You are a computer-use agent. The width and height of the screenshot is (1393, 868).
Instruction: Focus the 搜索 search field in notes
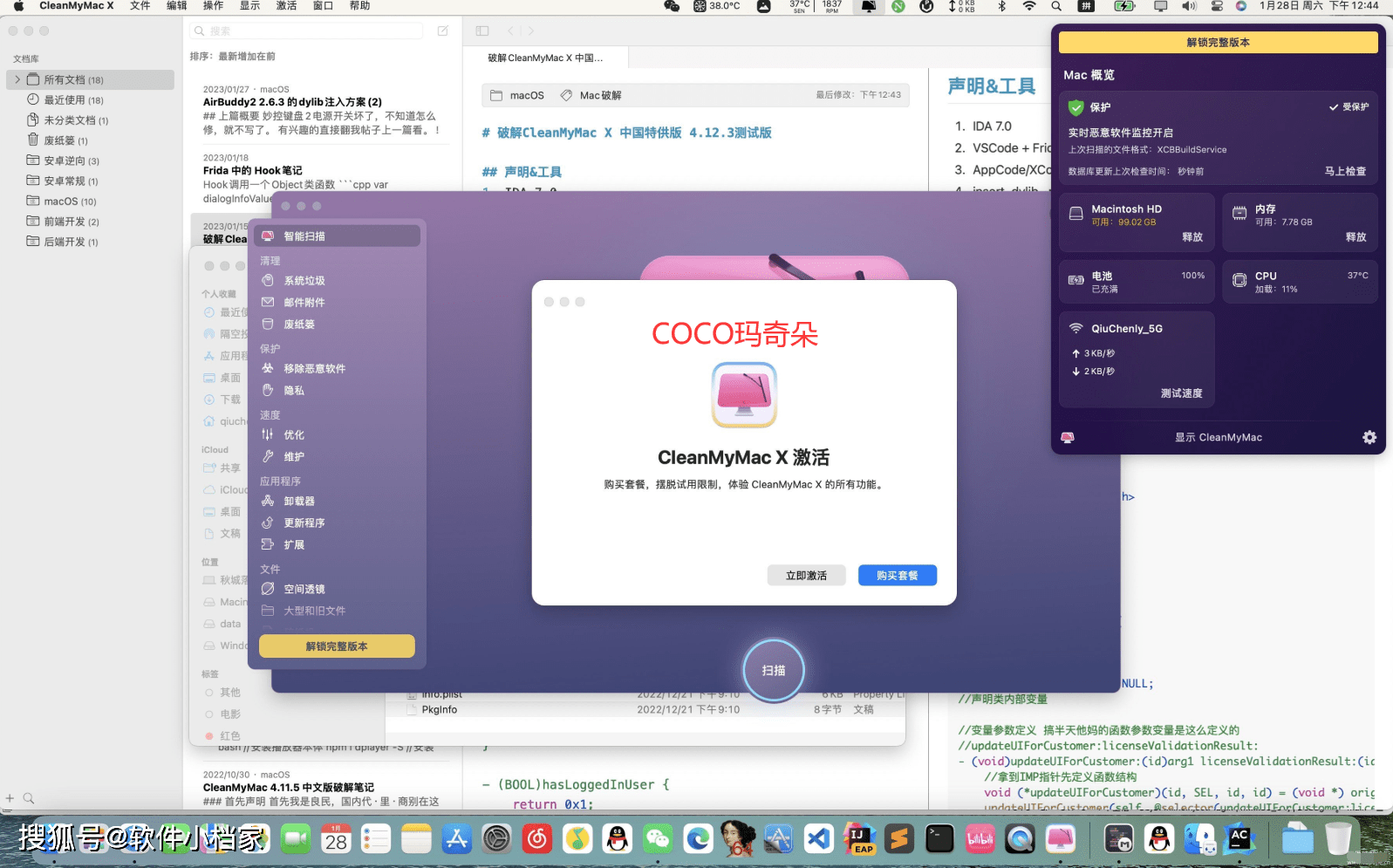click(307, 31)
